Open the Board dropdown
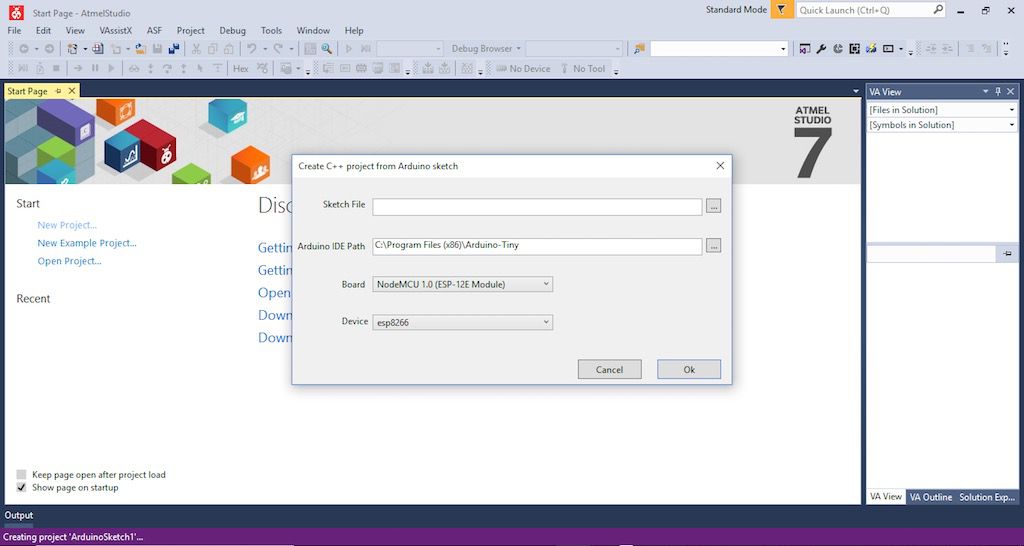This screenshot has height=546, width=1024. 462,284
